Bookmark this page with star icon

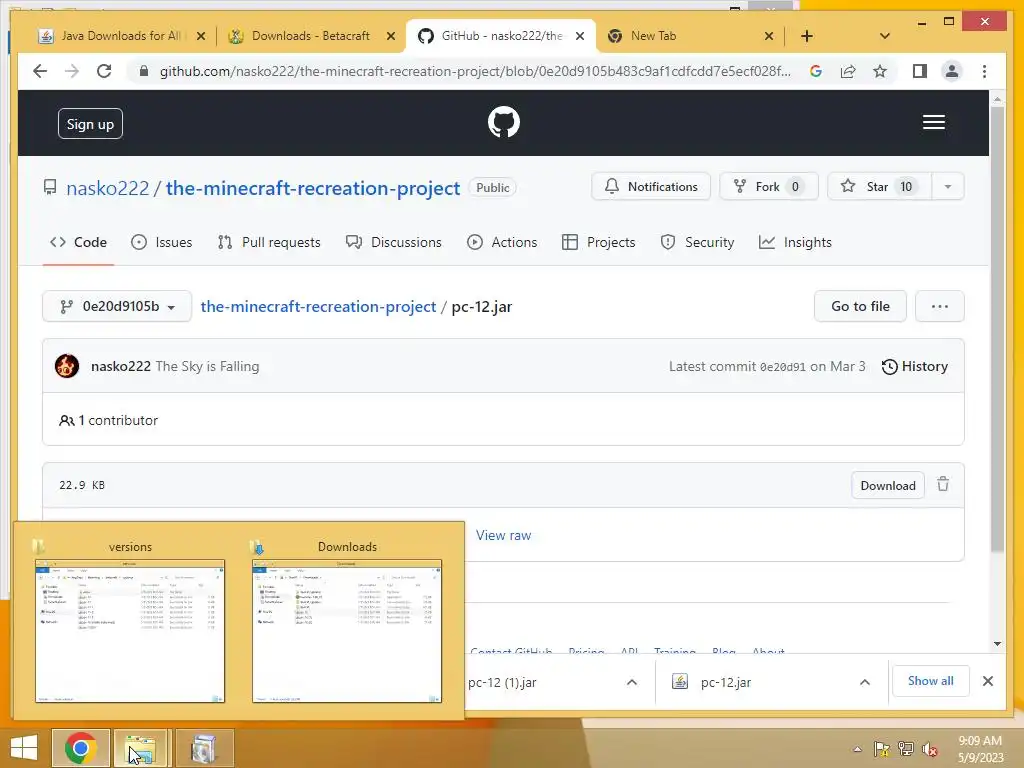(x=880, y=71)
